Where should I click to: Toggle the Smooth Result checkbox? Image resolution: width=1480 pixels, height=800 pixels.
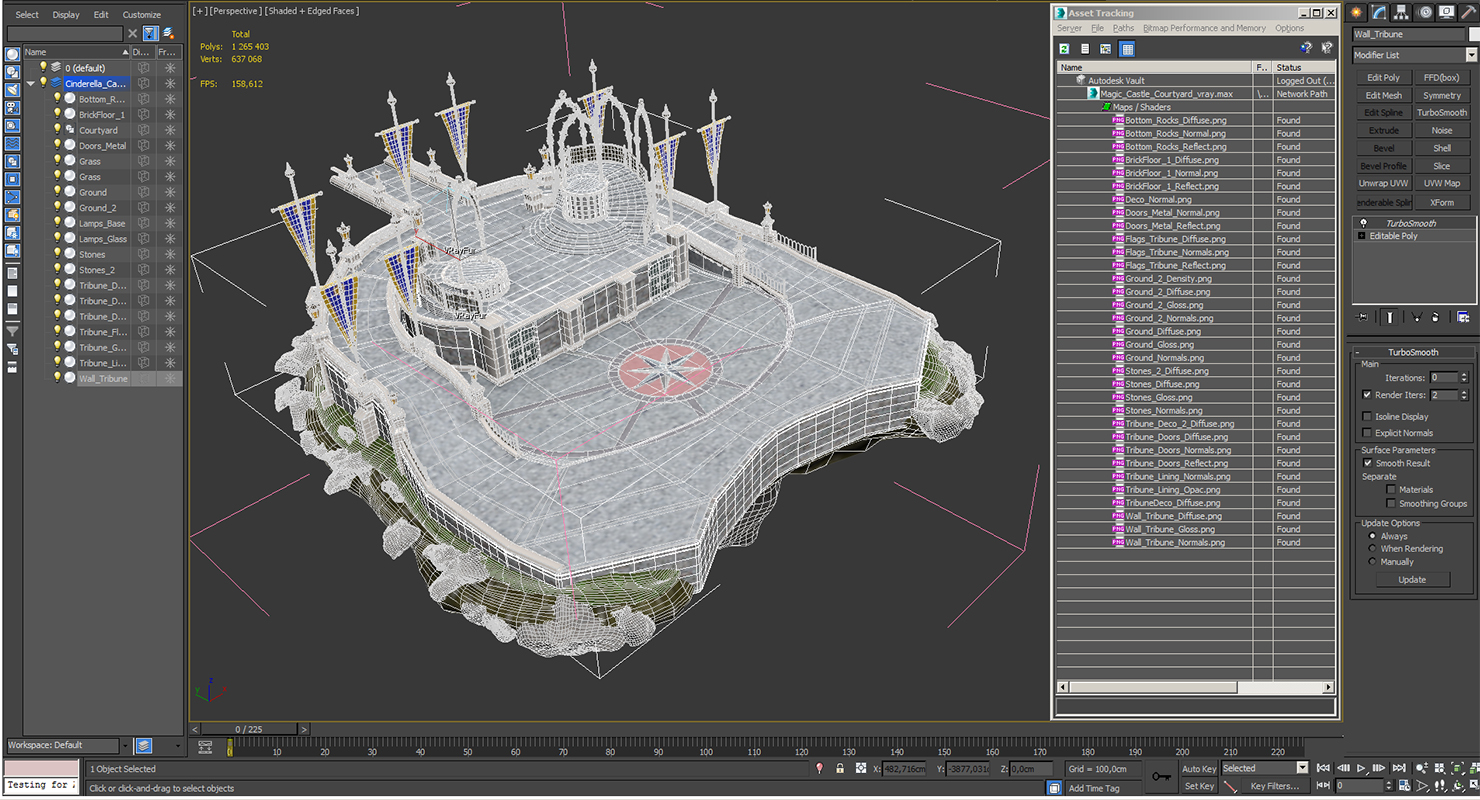pyautogui.click(x=1367, y=463)
